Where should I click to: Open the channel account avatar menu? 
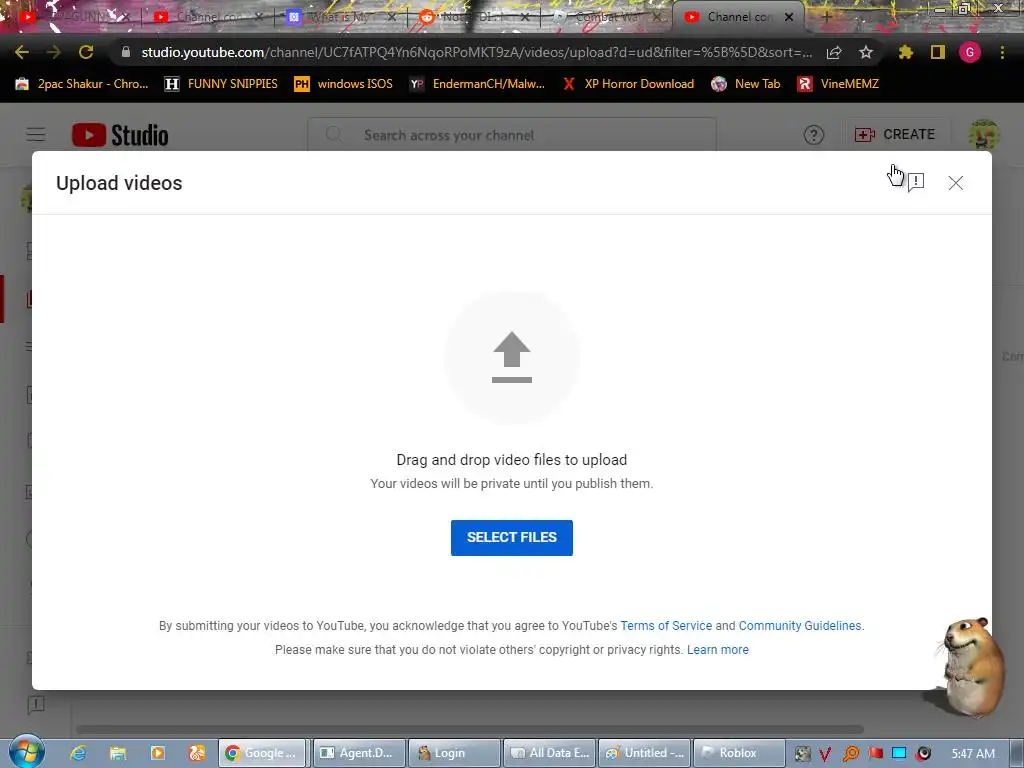[x=984, y=135]
